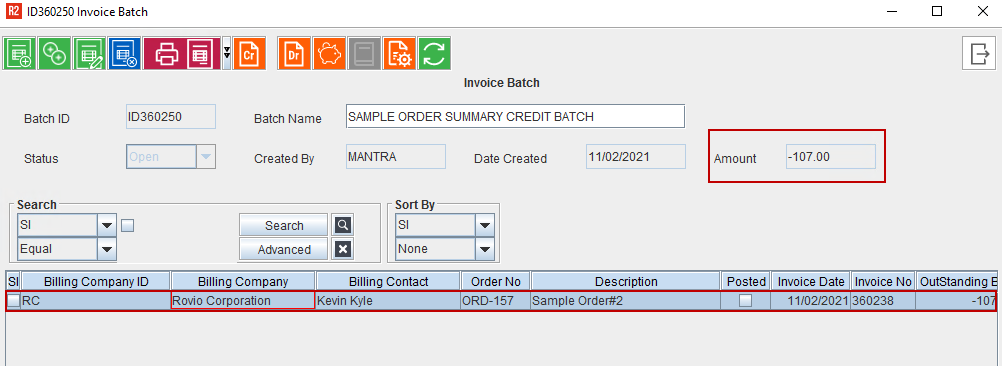The image size is (1002, 366).
Task: Click the Amount field -107.00
Action: pos(831,156)
